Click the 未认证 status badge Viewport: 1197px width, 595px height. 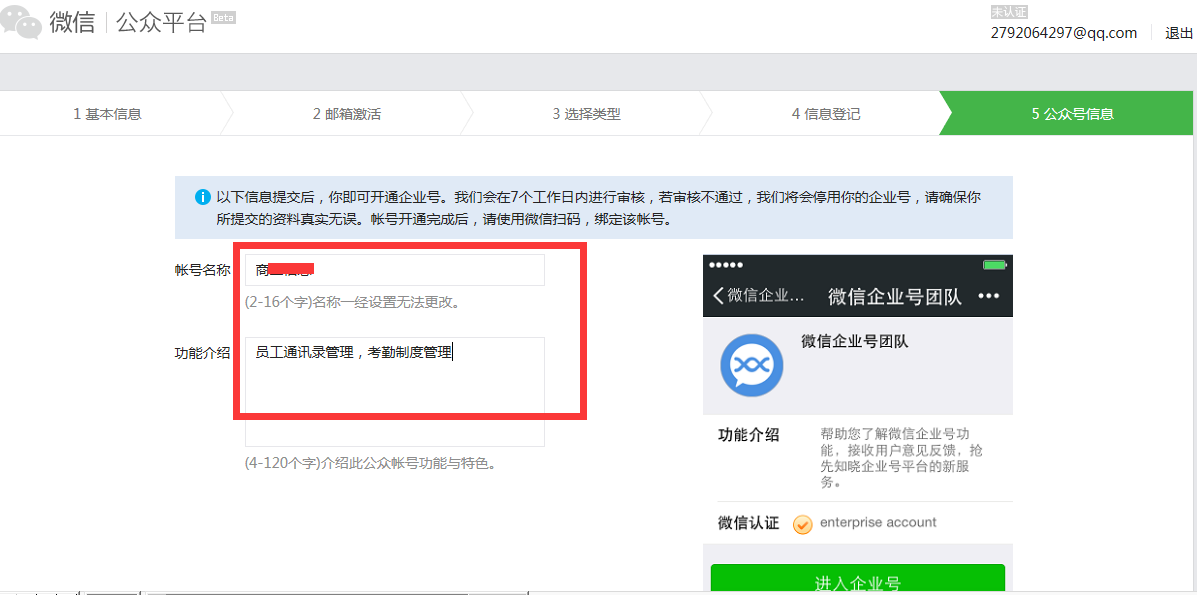pos(1009,11)
